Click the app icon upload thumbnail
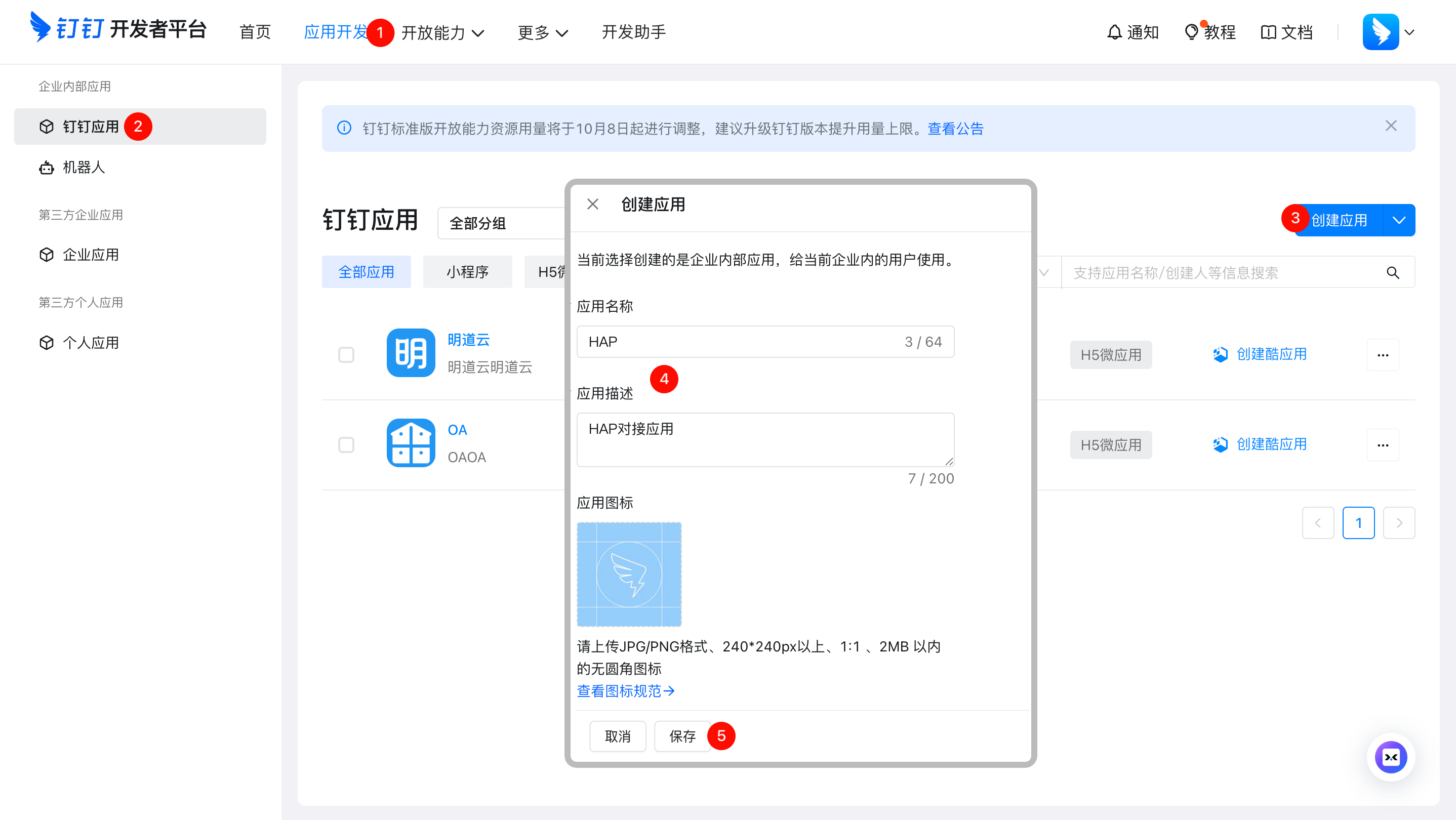The width and height of the screenshot is (1456, 820). click(x=629, y=574)
